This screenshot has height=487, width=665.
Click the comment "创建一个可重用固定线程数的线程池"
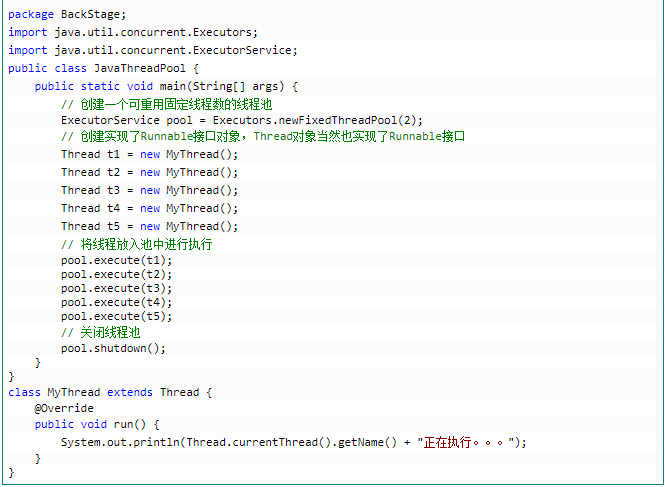167,104
